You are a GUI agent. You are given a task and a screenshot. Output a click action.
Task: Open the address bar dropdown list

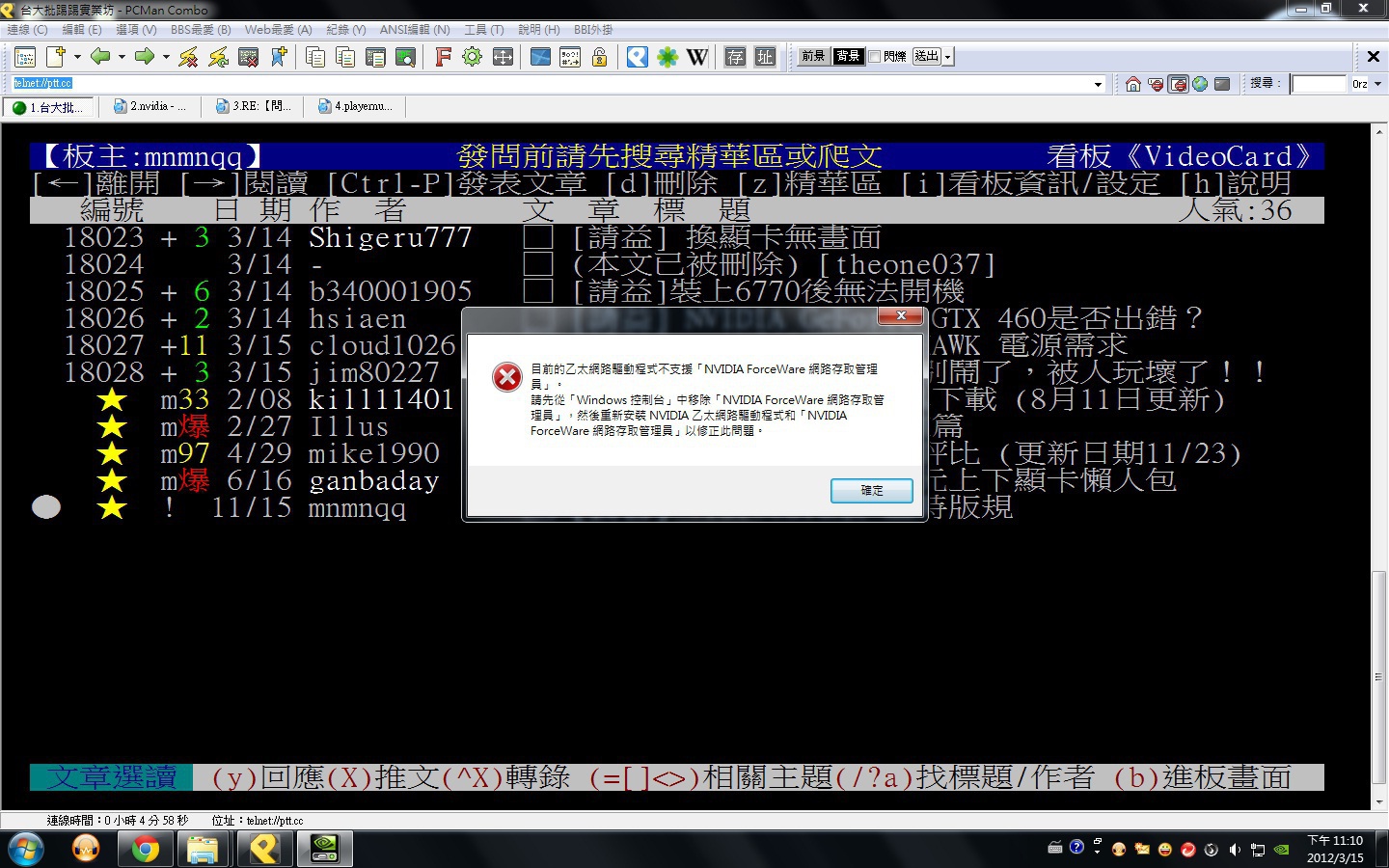point(1098,84)
